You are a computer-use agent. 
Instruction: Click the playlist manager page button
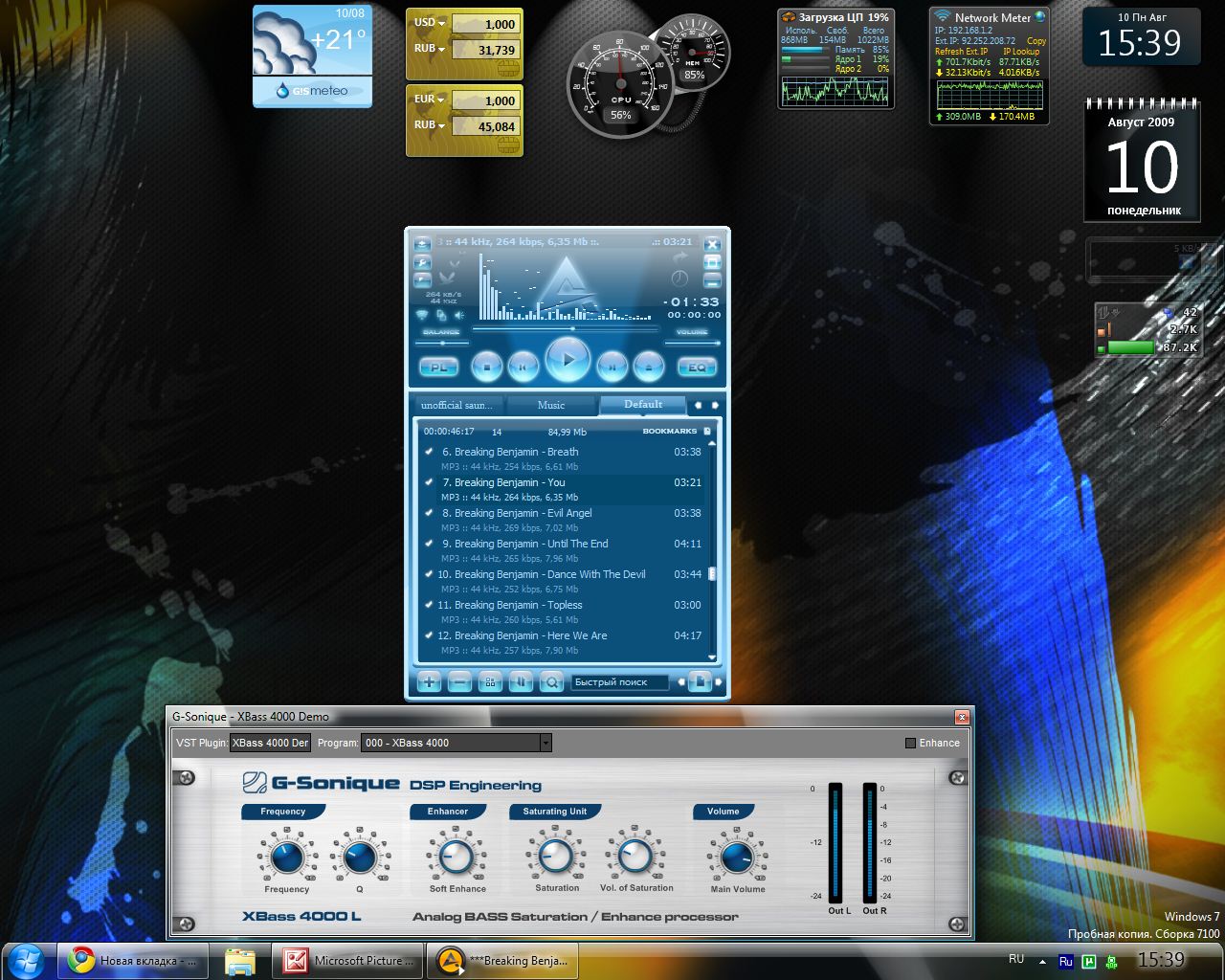[x=701, y=681]
